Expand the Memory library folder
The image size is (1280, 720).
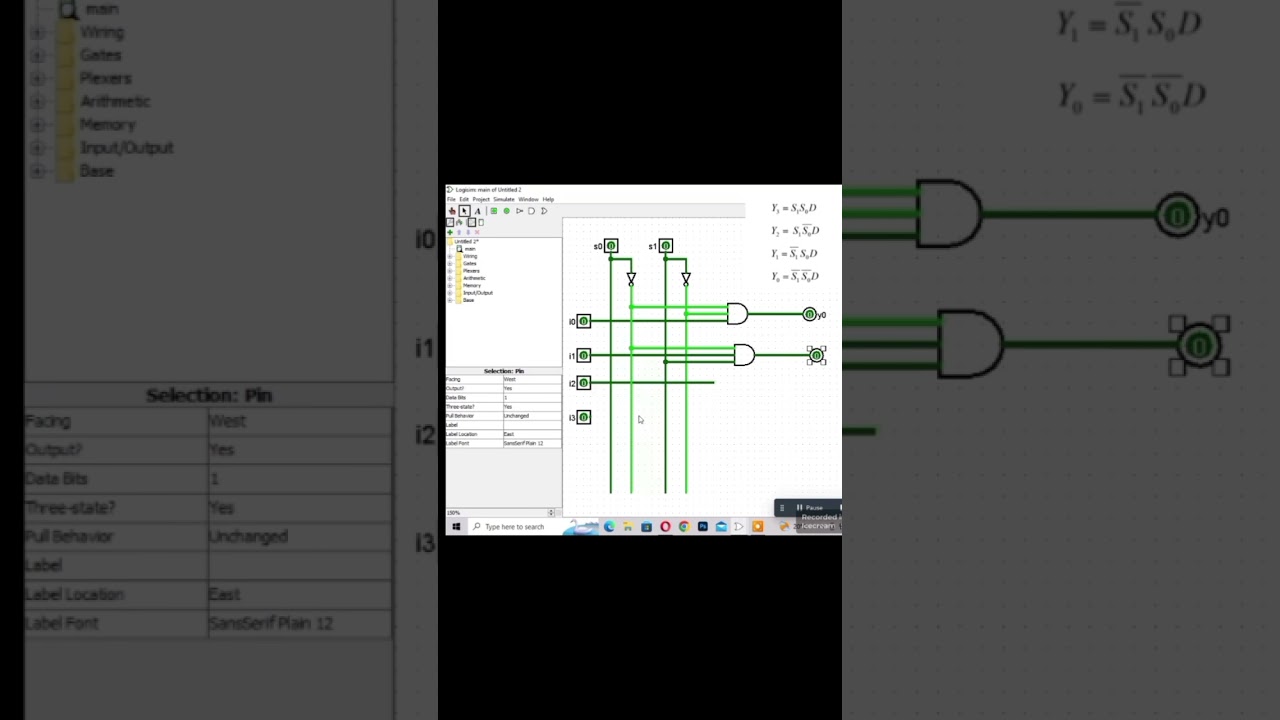tap(450, 285)
